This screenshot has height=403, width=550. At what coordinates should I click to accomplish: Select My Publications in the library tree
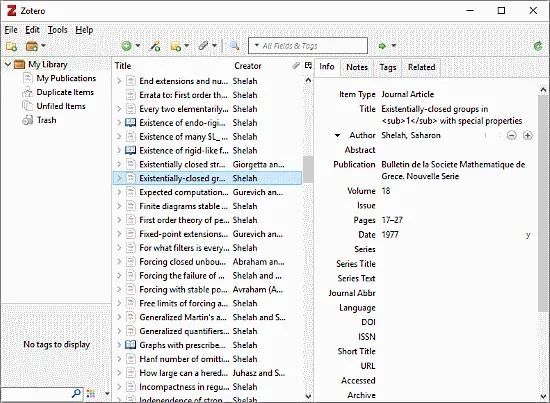[66, 78]
